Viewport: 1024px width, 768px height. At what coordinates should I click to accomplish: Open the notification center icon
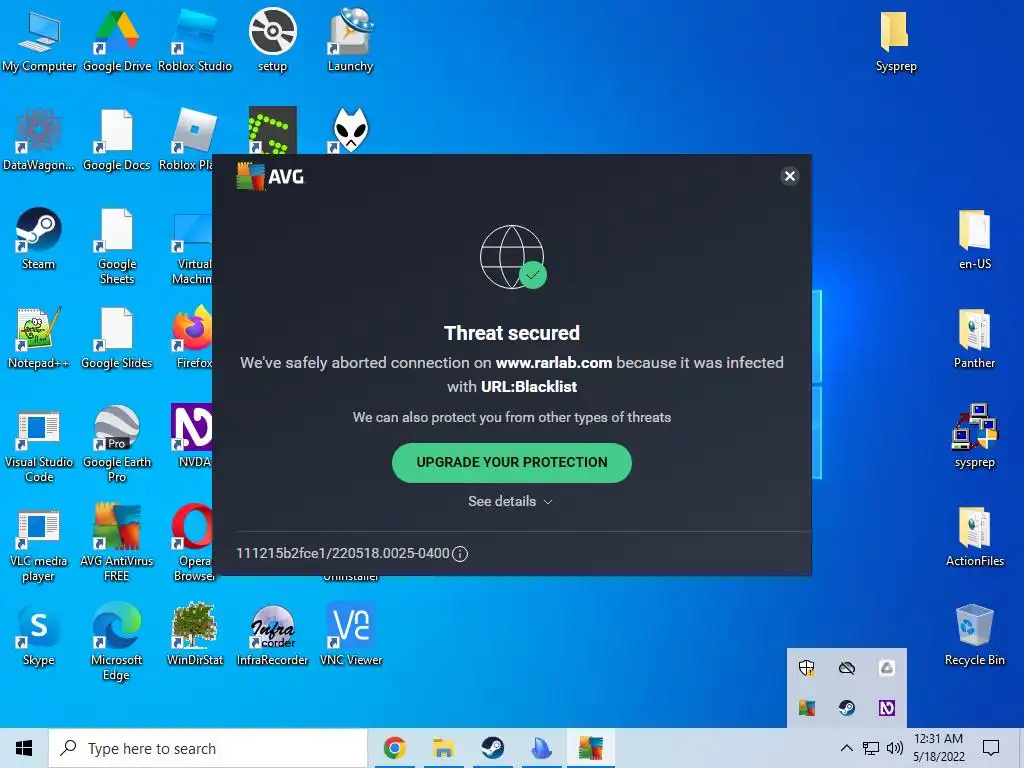point(991,748)
